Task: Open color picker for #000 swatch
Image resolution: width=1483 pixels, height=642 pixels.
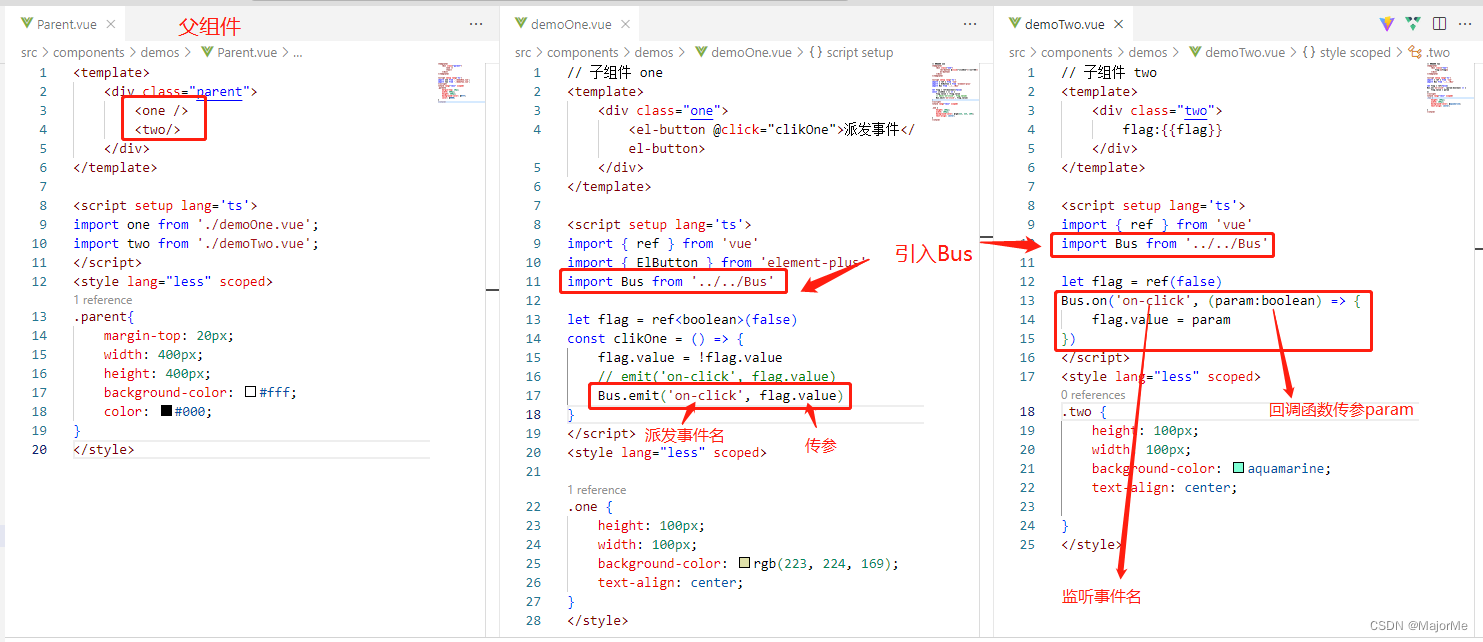Action: pyautogui.click(x=166, y=411)
